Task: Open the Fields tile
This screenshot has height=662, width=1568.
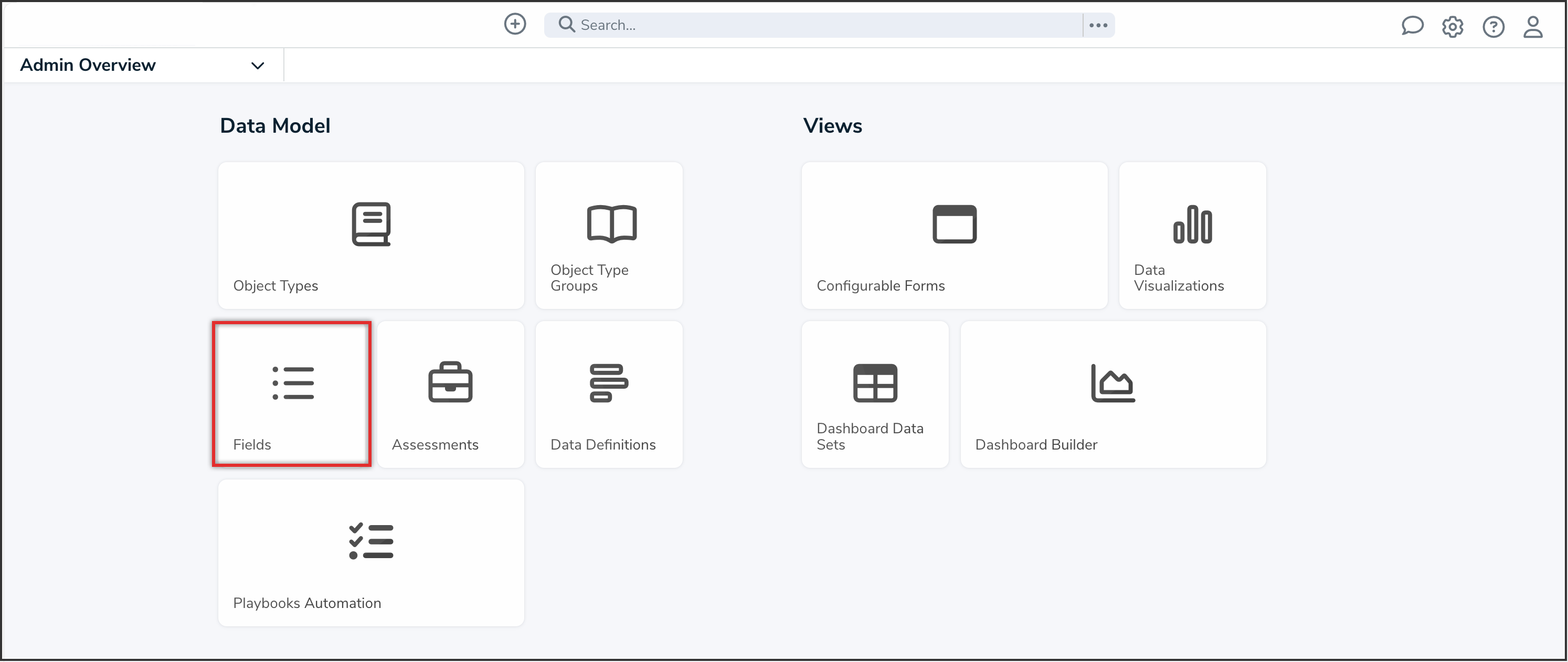Action: click(292, 394)
